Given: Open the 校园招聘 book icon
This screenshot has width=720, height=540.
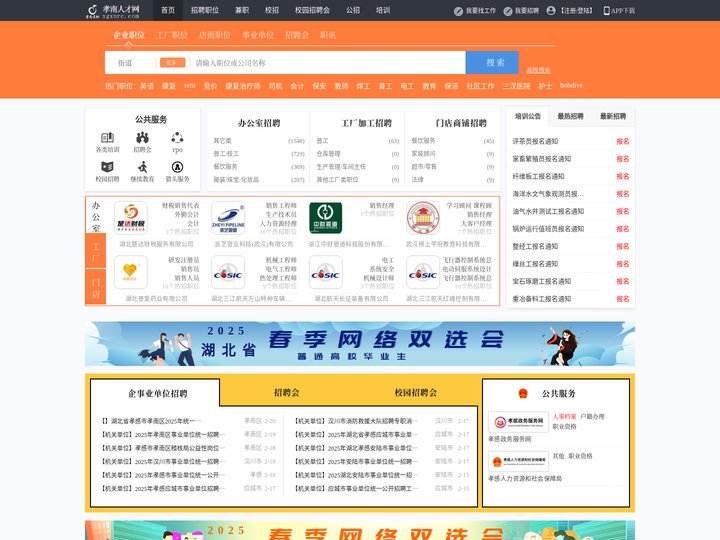Looking at the screenshot, I should click(107, 167).
